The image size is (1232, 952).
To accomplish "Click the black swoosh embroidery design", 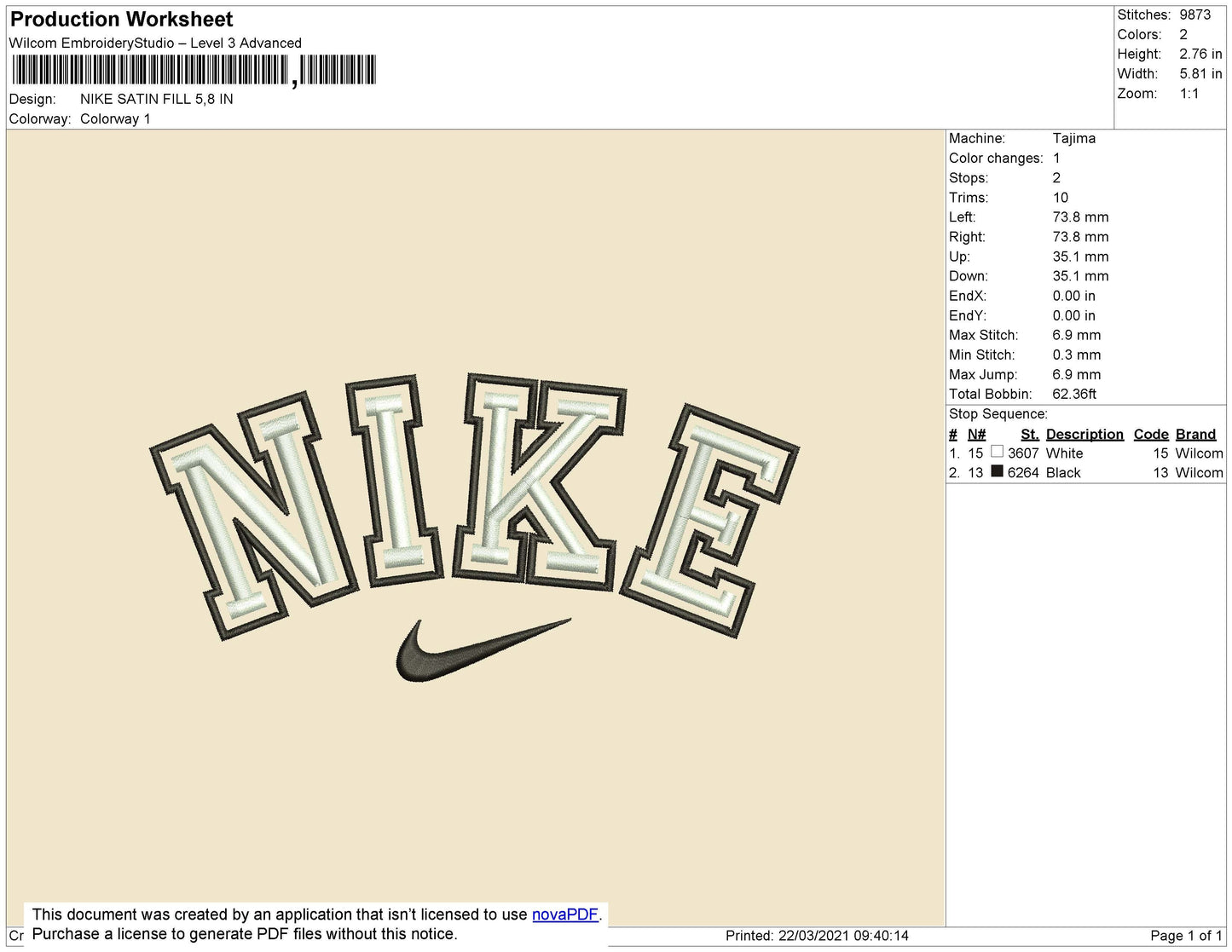I will tap(483, 650).
